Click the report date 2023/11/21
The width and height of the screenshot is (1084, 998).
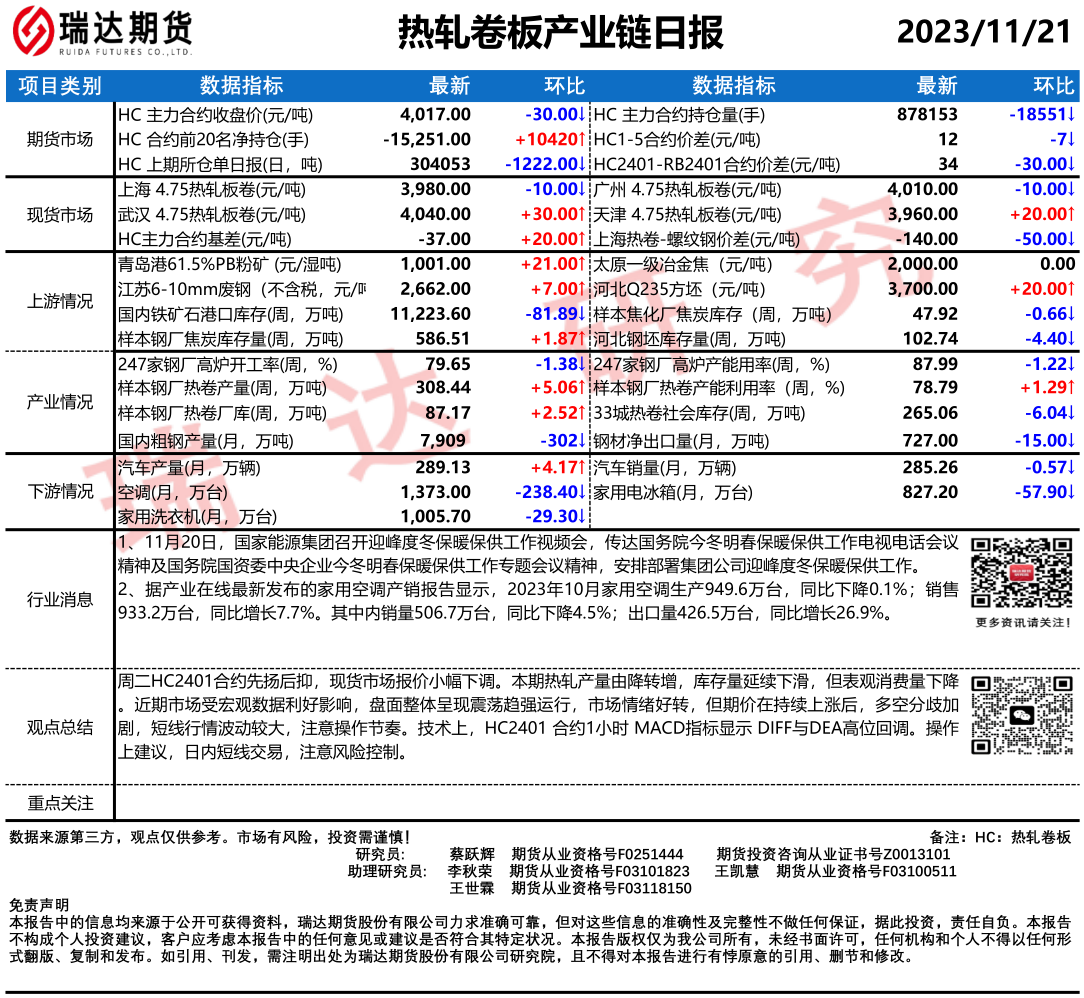pyautogui.click(x=983, y=33)
